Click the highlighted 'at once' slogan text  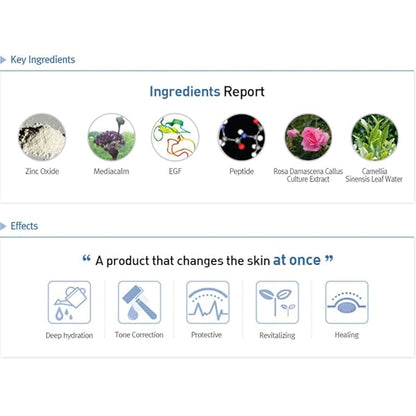(x=297, y=260)
